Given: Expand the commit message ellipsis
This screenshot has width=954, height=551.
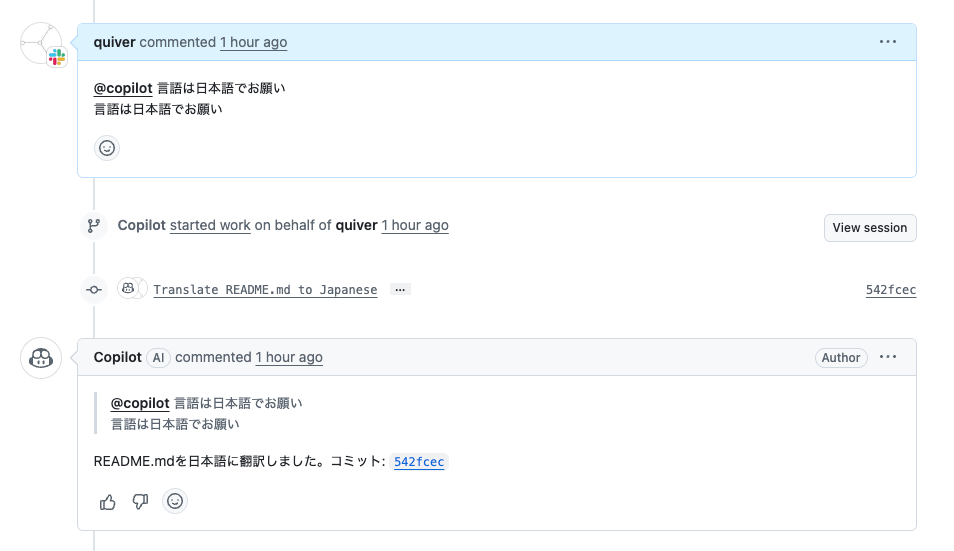Looking at the screenshot, I should click(x=400, y=290).
